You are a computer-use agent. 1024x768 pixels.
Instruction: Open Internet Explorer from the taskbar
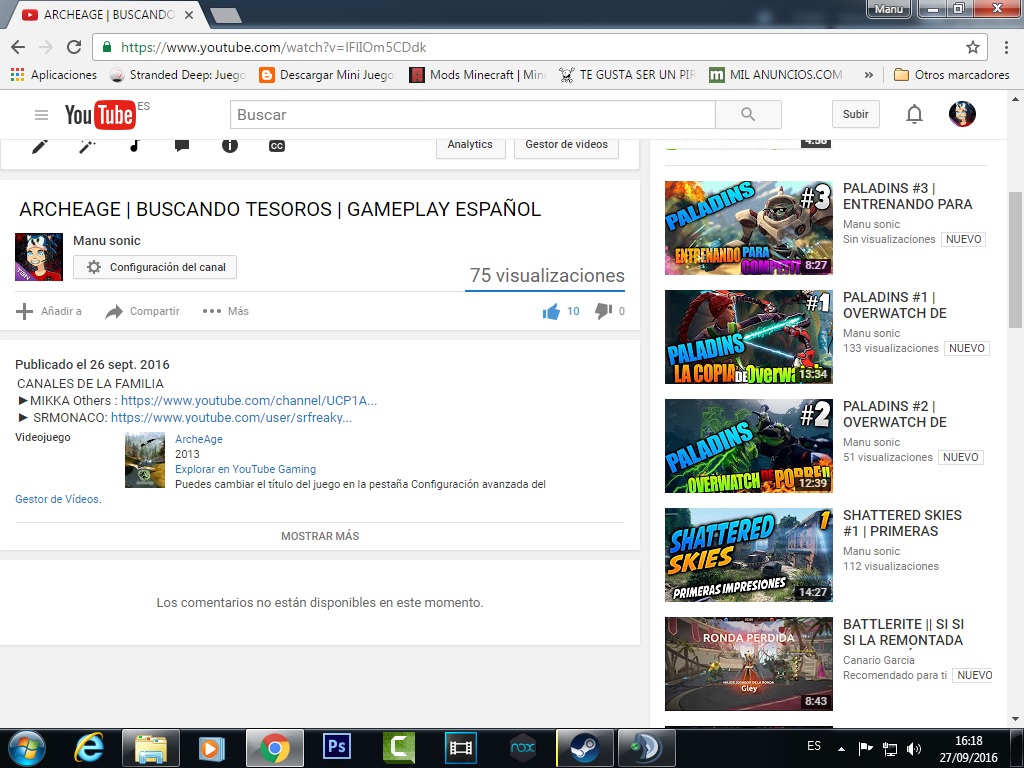pyautogui.click(x=89, y=746)
